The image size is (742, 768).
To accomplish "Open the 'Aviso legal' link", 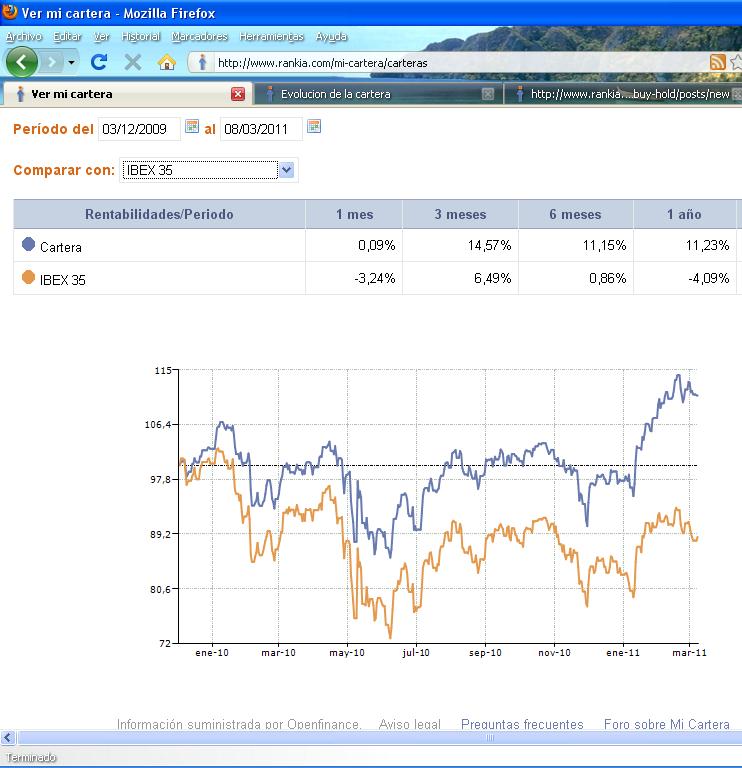I will point(409,724).
